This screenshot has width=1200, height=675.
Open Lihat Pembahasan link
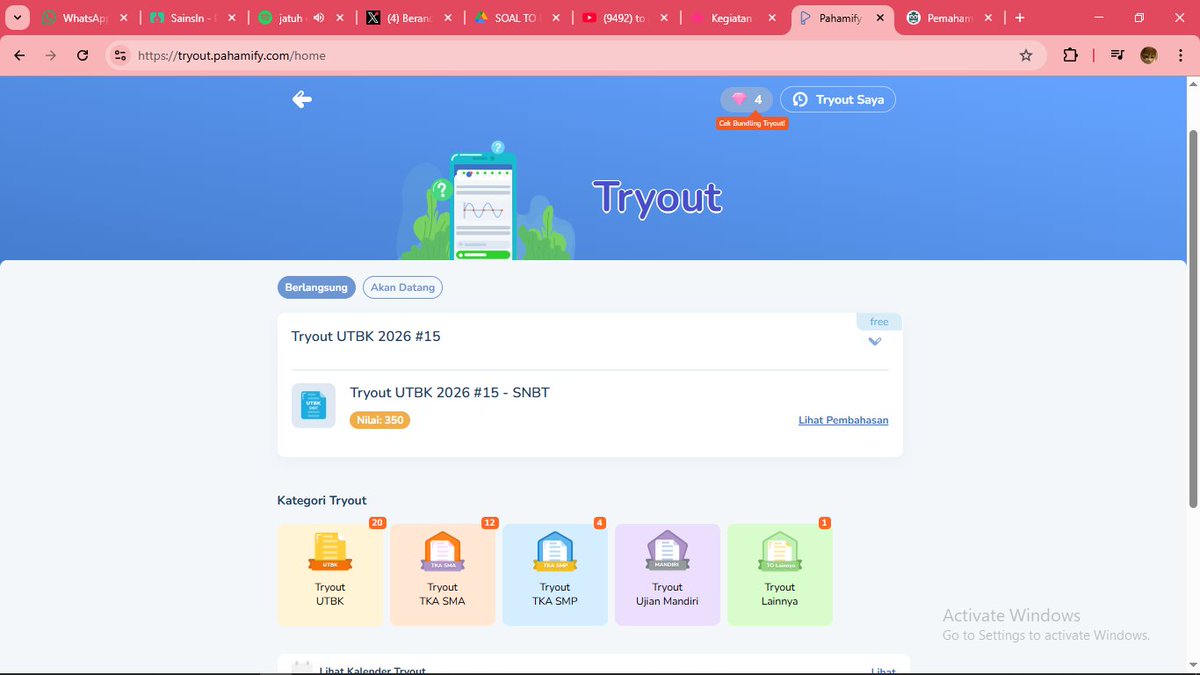(843, 420)
